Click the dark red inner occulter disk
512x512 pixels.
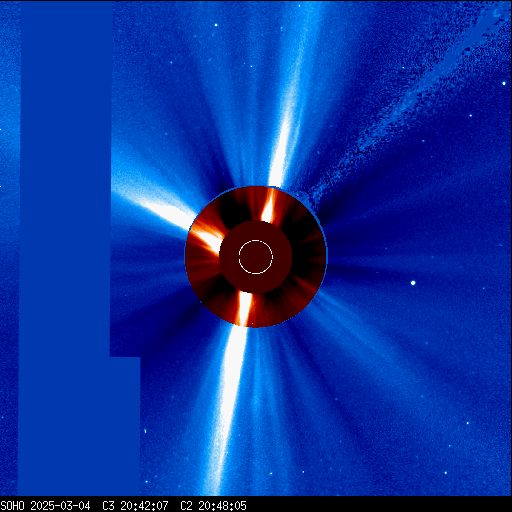pos(256,257)
